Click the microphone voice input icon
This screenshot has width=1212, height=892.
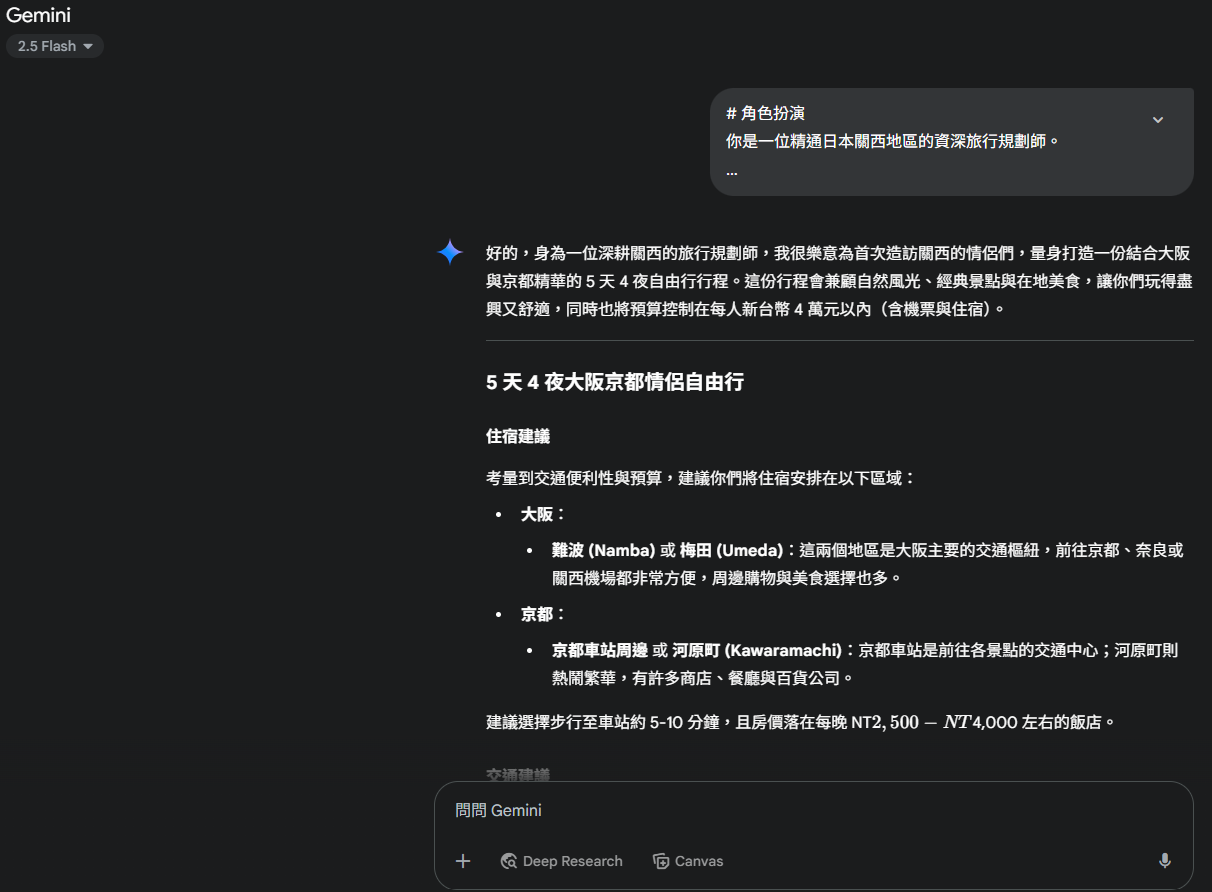(1164, 861)
